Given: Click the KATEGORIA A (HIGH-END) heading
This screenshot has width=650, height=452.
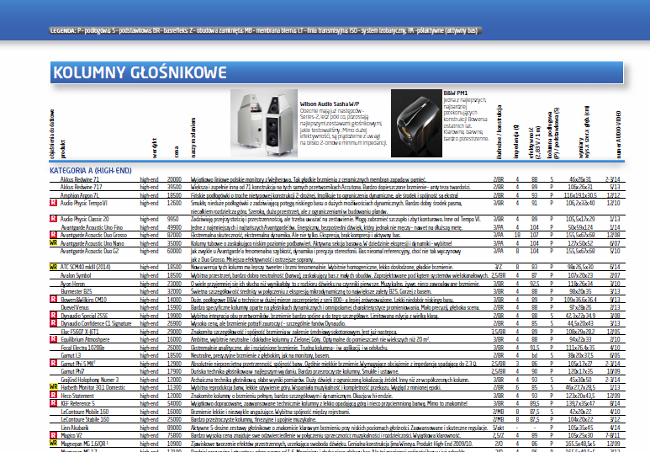Looking at the screenshot, I should coord(90,170).
